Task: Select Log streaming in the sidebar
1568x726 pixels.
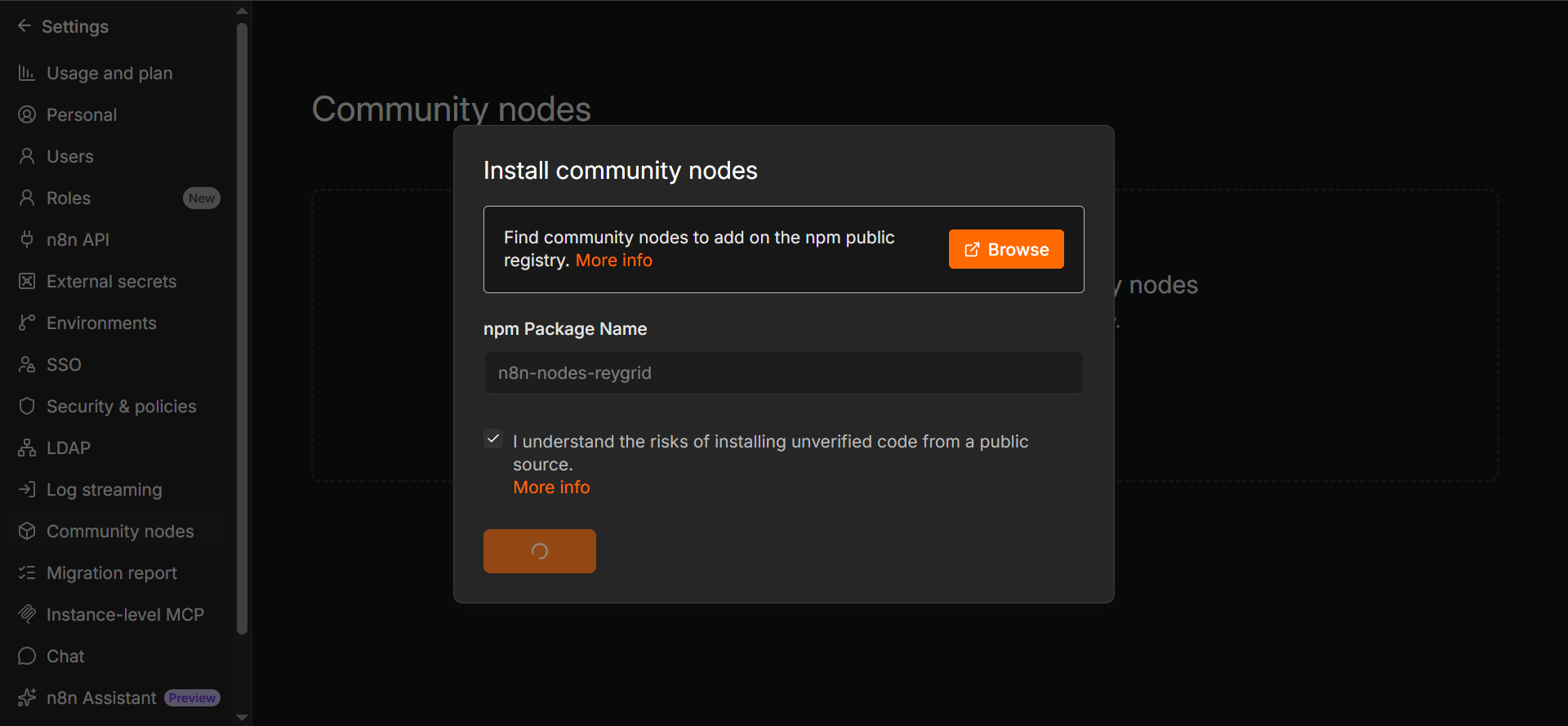Action: 116,490
